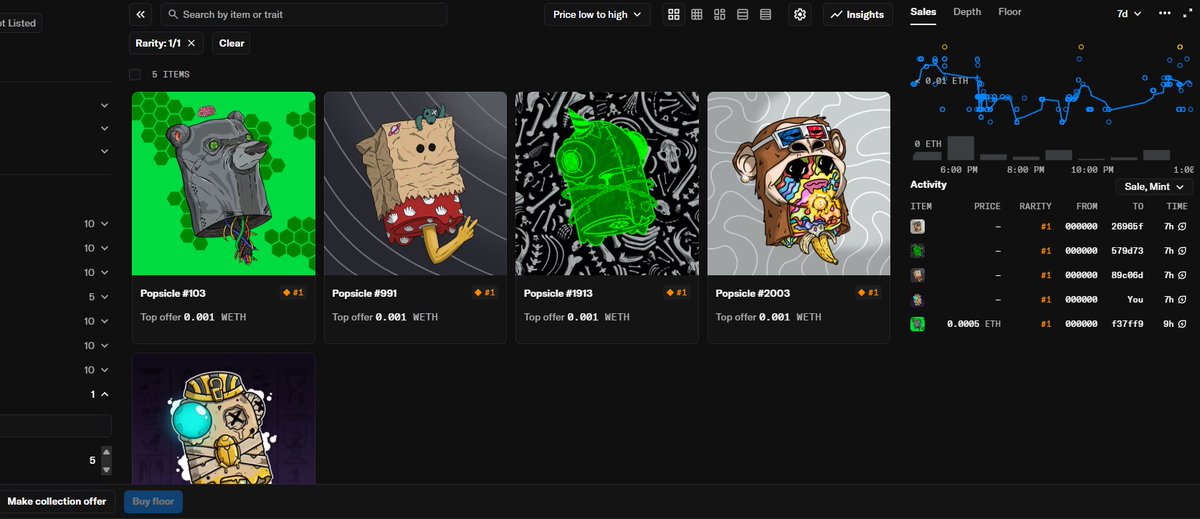
Task: Switch to large grid view
Action: coord(674,14)
